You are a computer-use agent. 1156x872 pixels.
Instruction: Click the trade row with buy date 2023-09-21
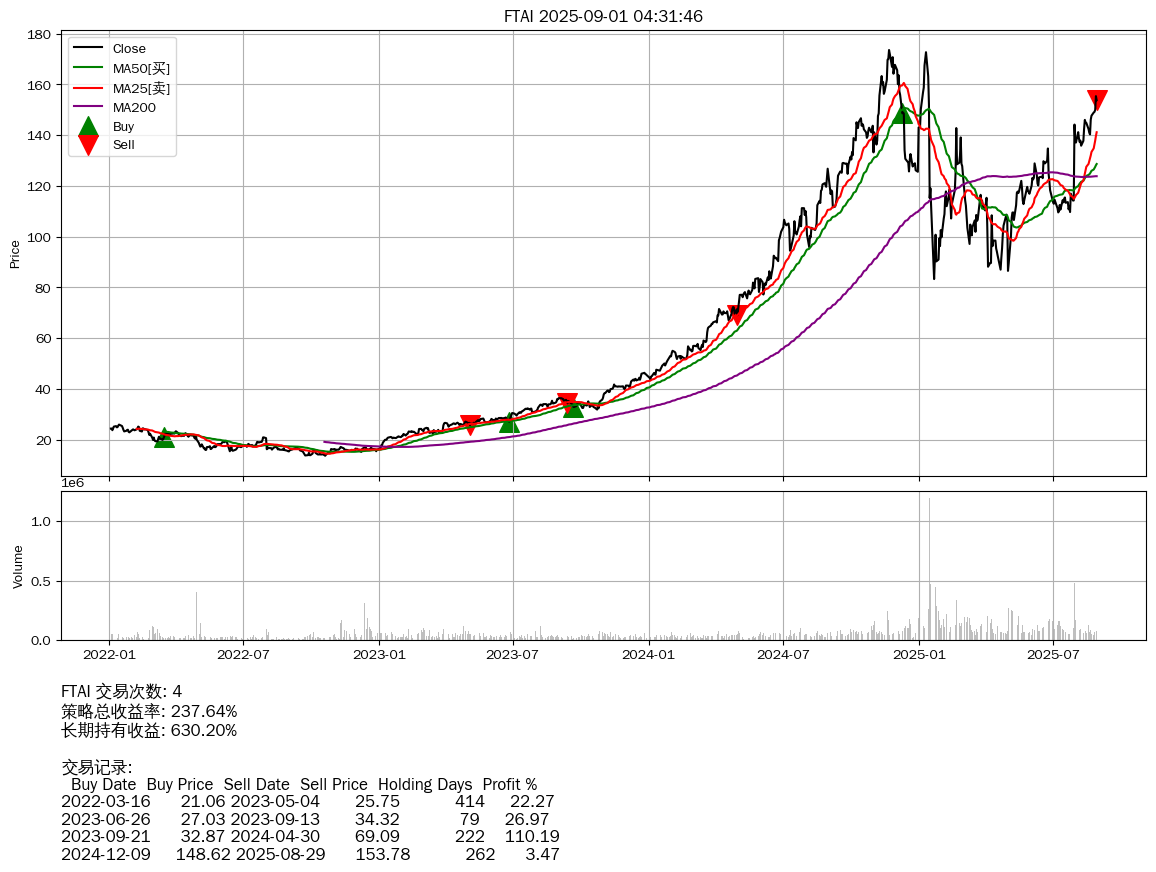click(x=310, y=836)
